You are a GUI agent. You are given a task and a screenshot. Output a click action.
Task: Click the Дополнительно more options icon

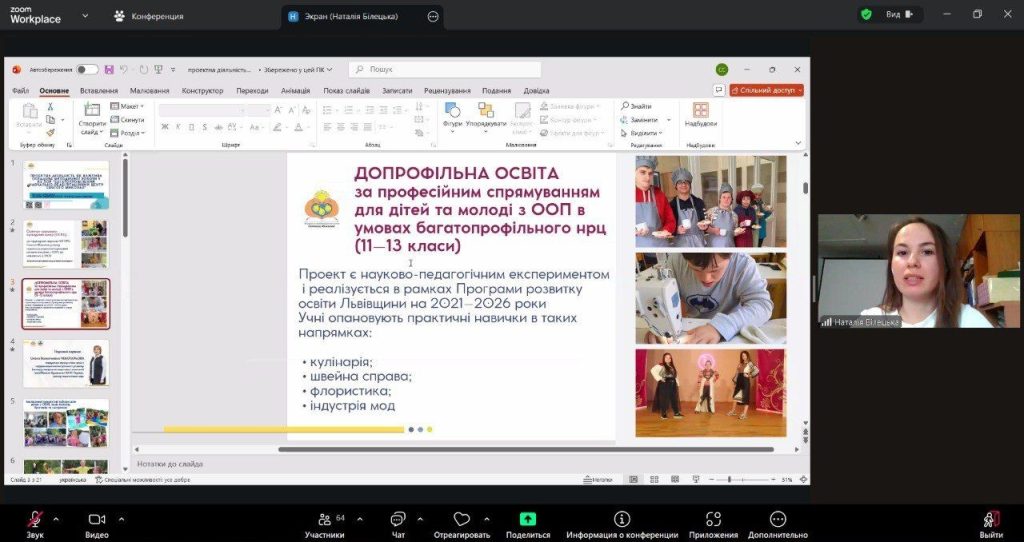(x=778, y=520)
